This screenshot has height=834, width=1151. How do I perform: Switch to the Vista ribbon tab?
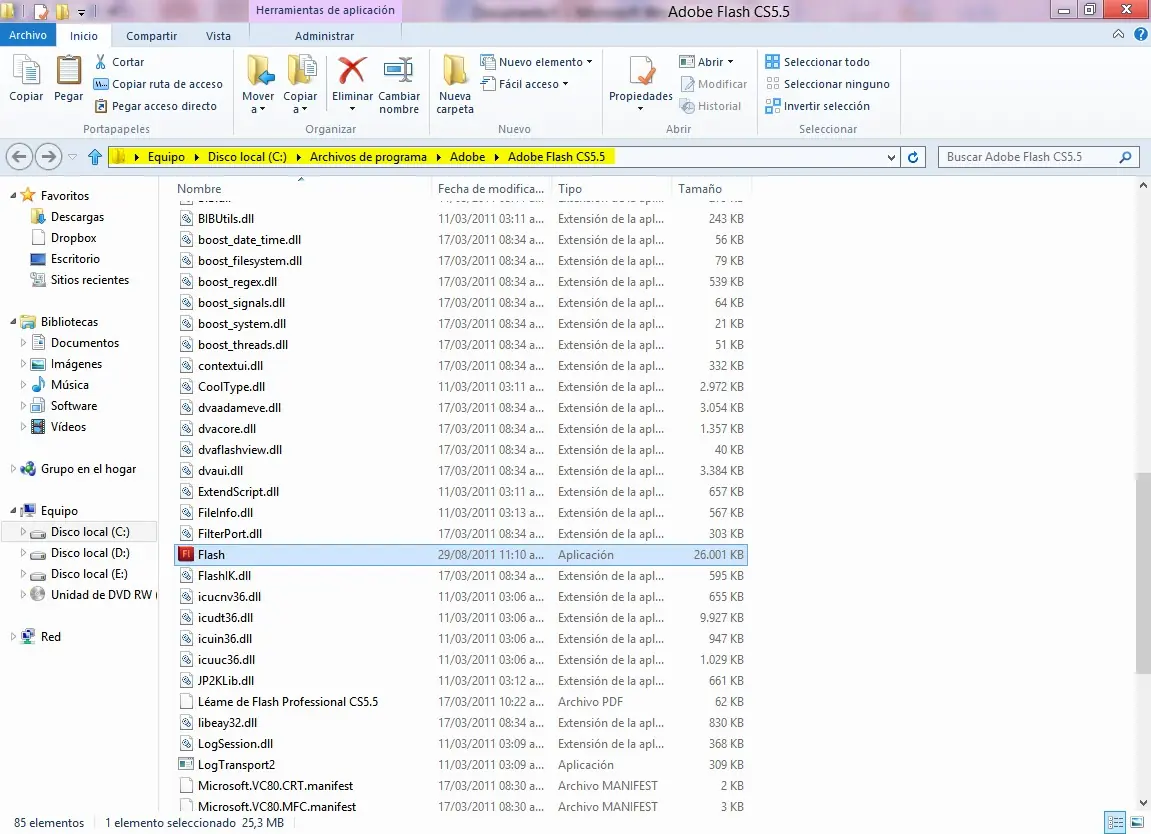pyautogui.click(x=218, y=35)
